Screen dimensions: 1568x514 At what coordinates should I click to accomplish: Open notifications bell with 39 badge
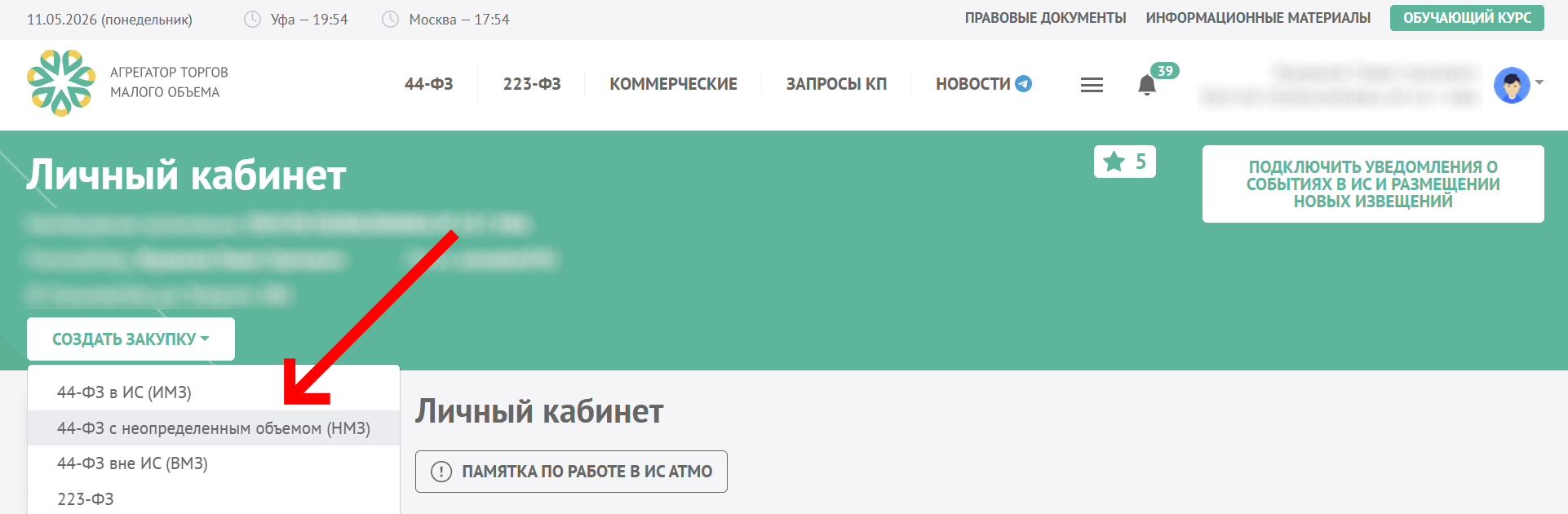coord(1147,84)
